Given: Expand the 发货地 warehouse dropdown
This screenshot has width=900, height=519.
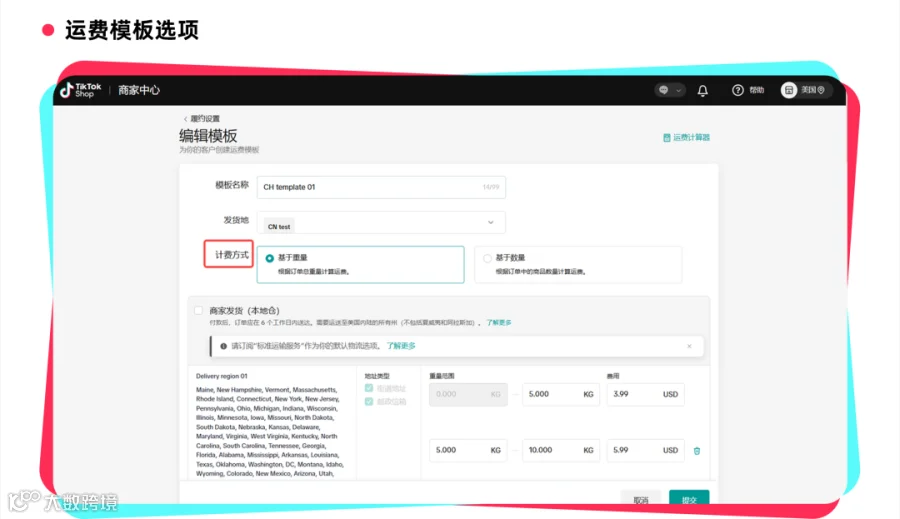Looking at the screenshot, I should (x=491, y=223).
